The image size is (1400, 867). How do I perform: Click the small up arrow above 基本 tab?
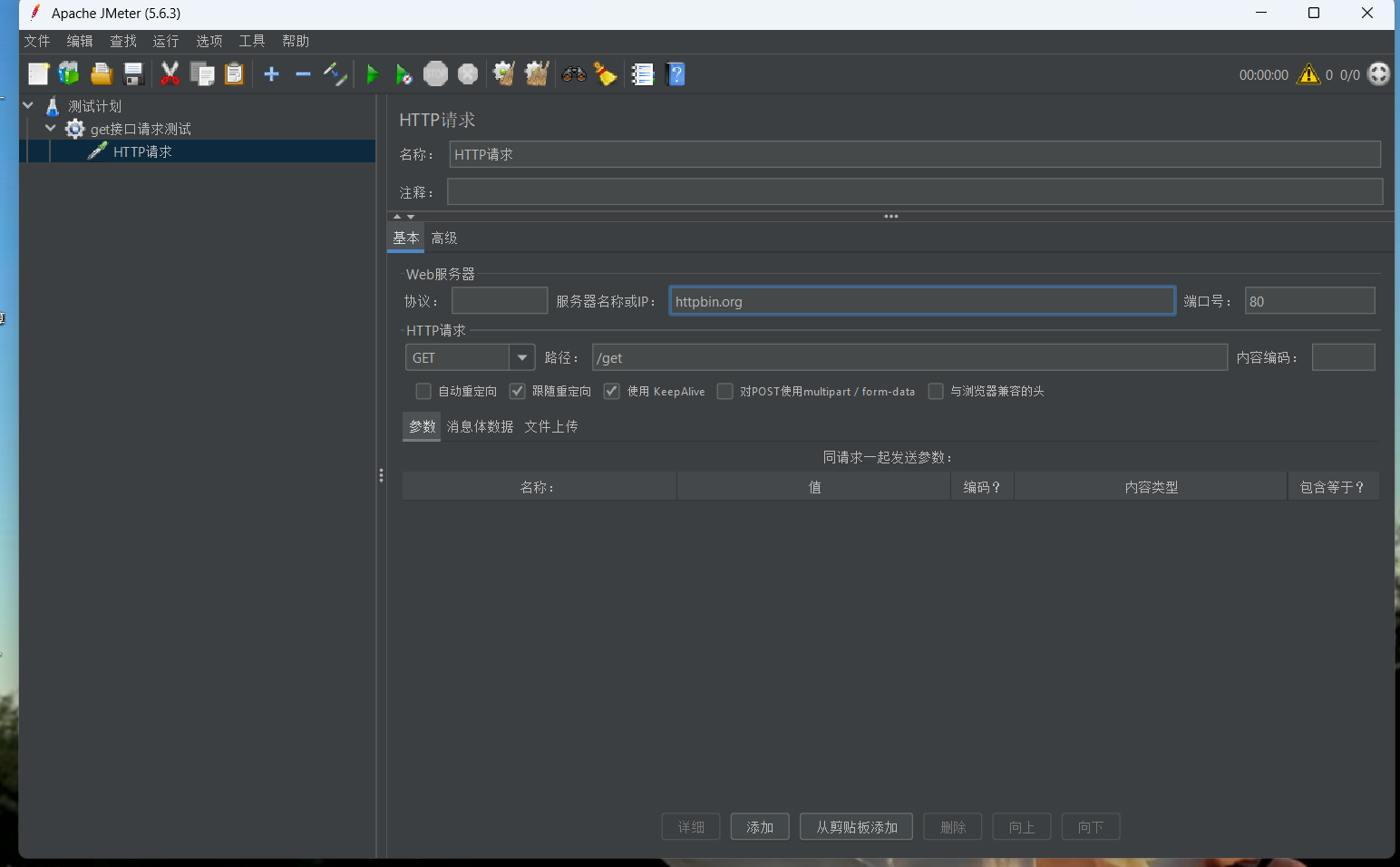pyautogui.click(x=397, y=217)
